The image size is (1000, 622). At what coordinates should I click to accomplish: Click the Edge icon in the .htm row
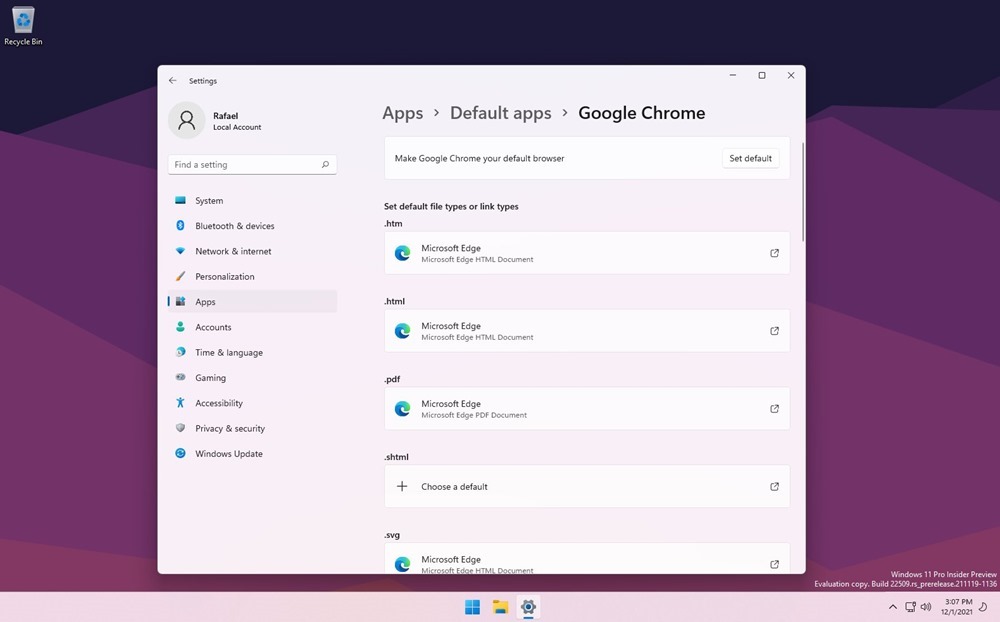[x=402, y=253]
